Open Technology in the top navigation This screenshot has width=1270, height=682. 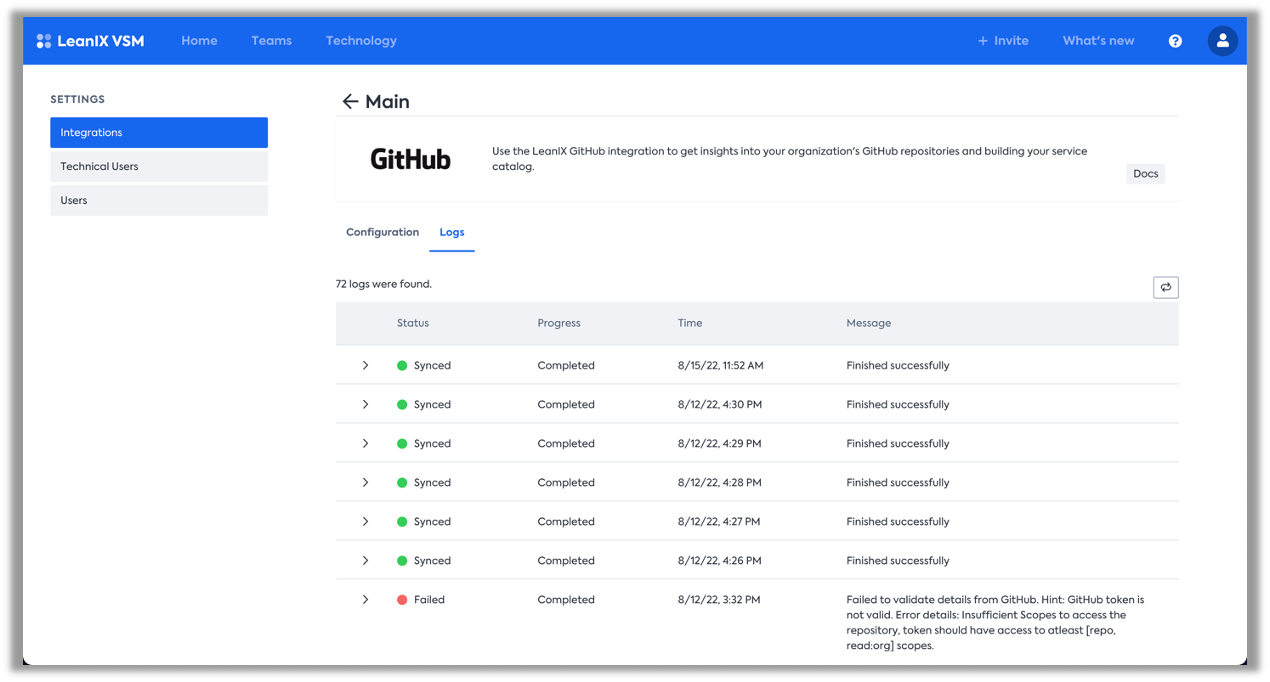pos(361,41)
